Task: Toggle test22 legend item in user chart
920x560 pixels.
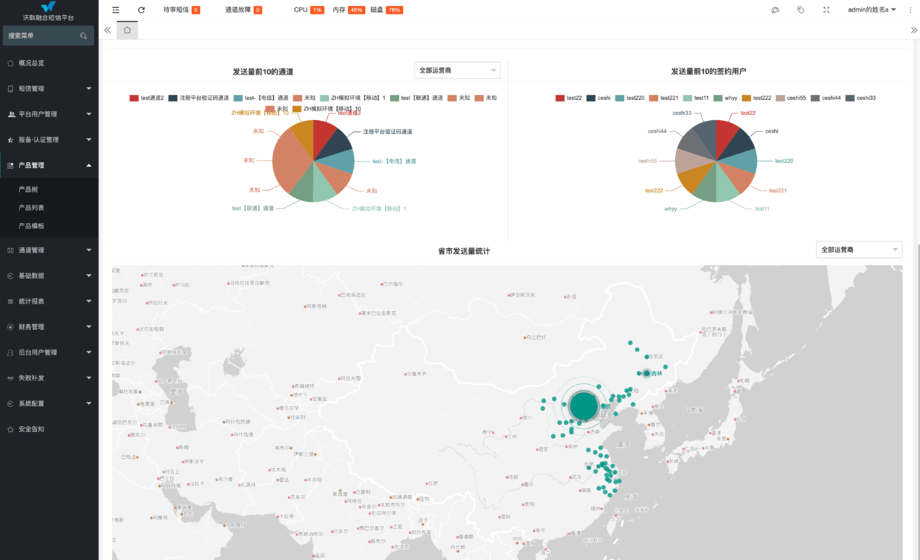Action: point(569,98)
